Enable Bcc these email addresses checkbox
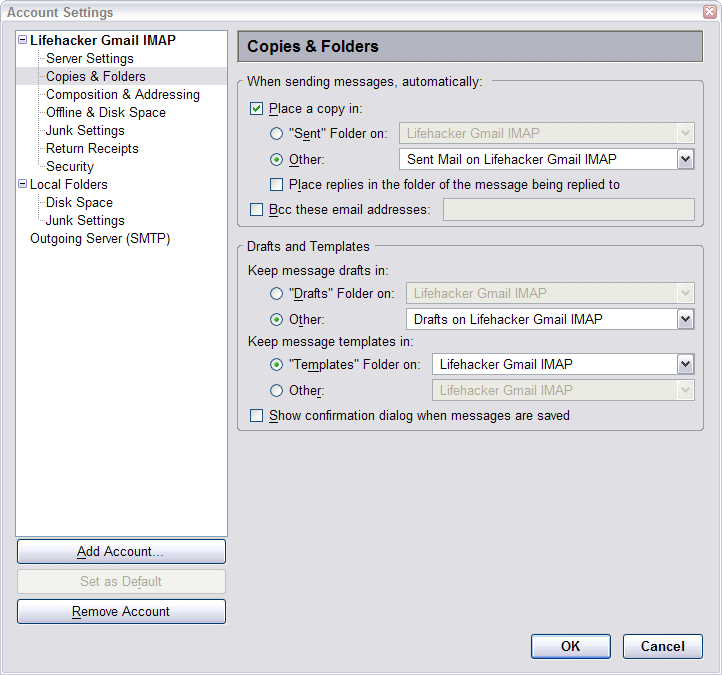The height and width of the screenshot is (675, 722). (x=256, y=209)
